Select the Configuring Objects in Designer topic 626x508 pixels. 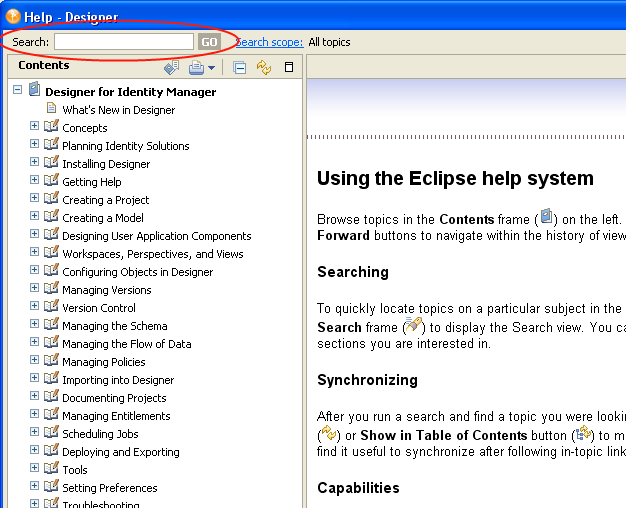(137, 272)
